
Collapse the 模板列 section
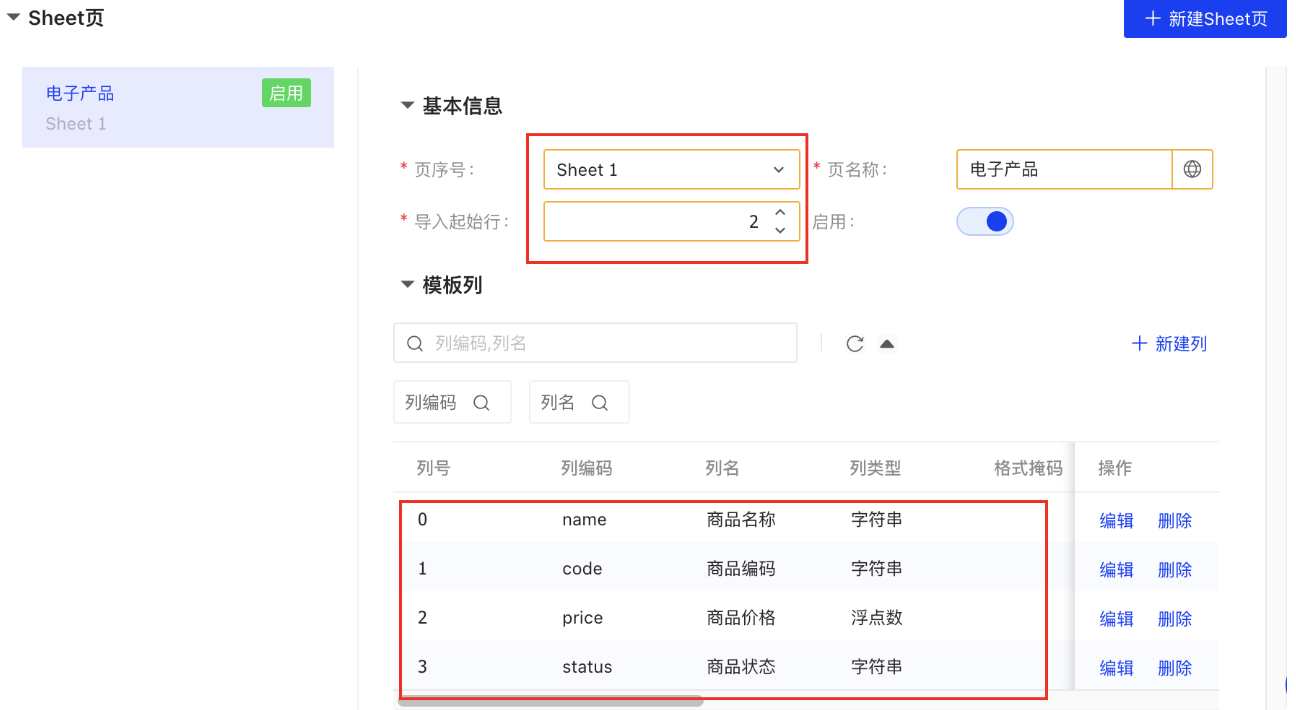pyautogui.click(x=407, y=285)
